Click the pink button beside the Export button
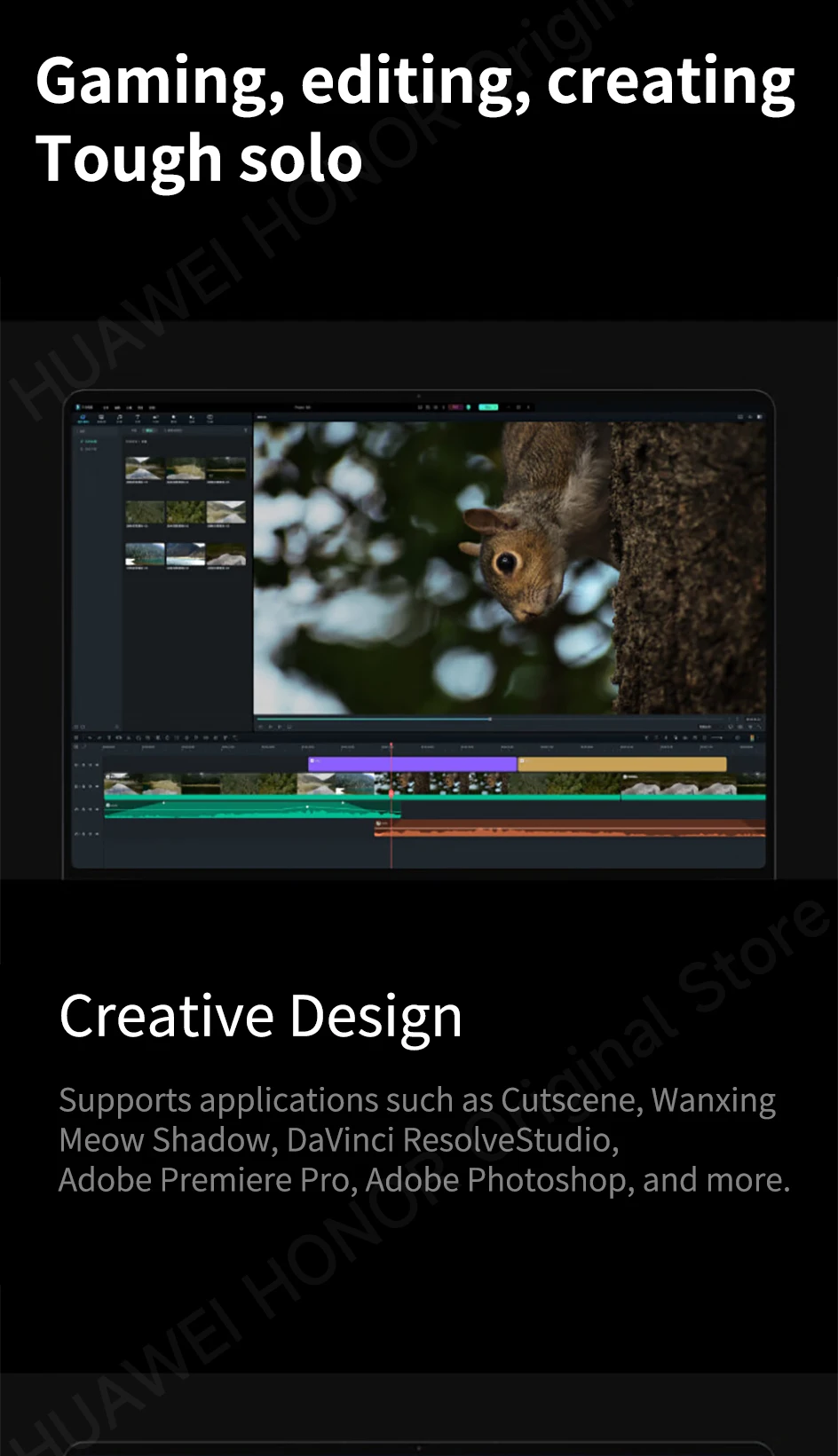Screen dimensions: 838x1456 455,407
